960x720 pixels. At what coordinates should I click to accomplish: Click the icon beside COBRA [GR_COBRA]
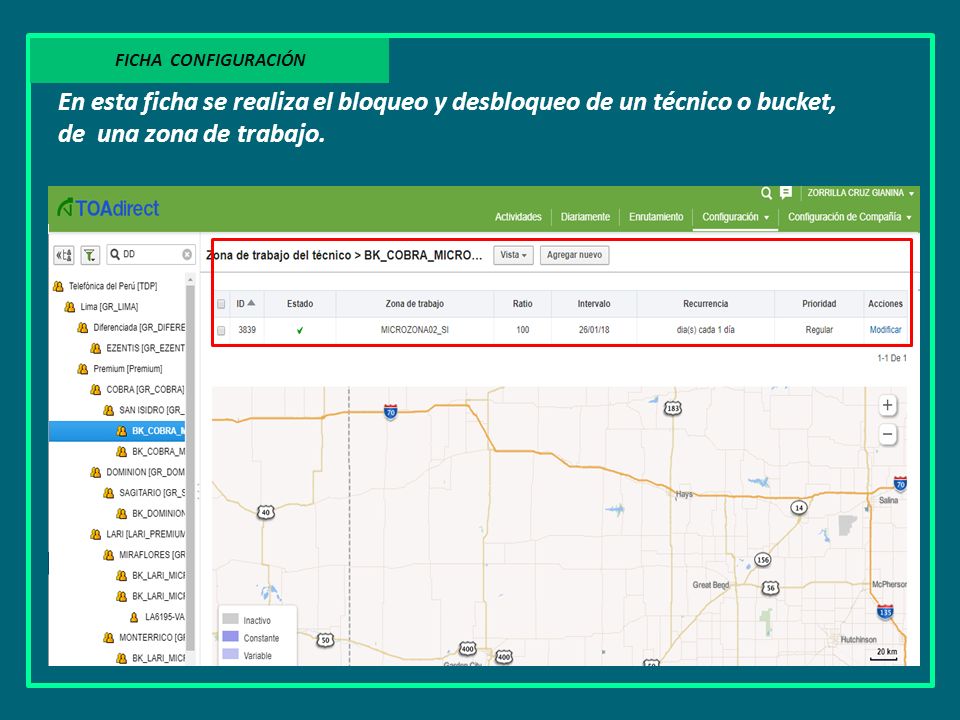pyautogui.click(x=96, y=389)
